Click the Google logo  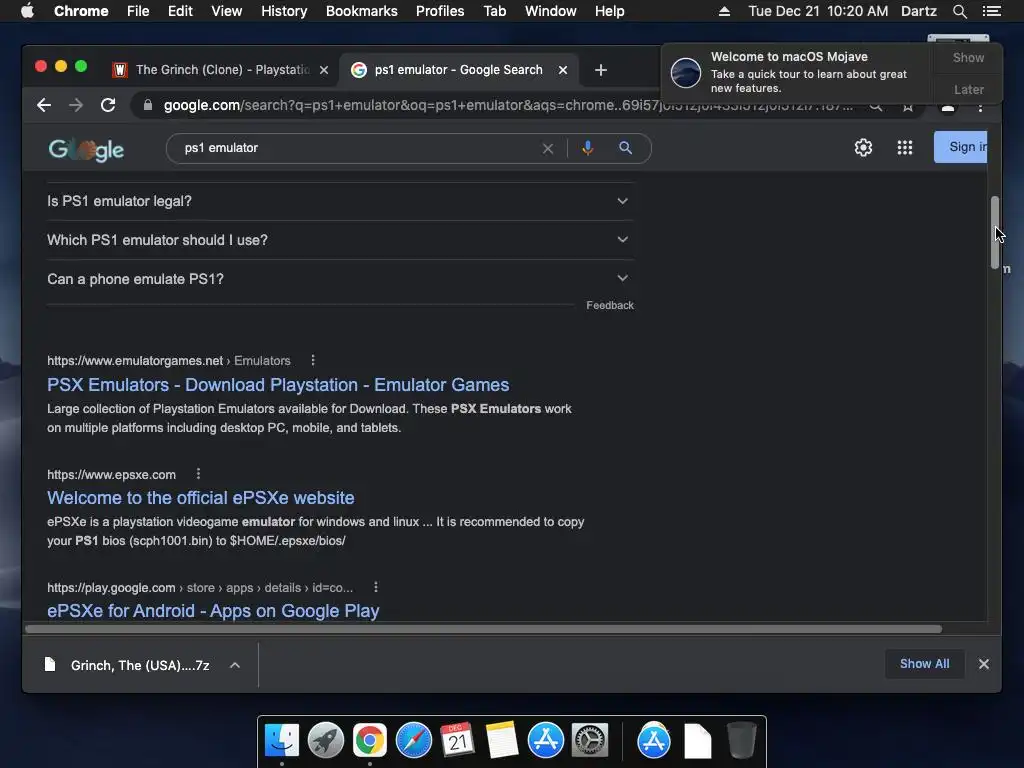[x=86, y=150]
